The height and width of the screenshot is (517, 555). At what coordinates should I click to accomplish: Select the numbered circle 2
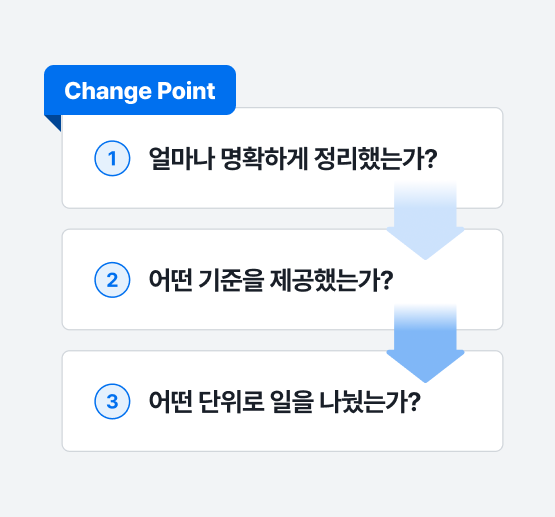(112, 280)
